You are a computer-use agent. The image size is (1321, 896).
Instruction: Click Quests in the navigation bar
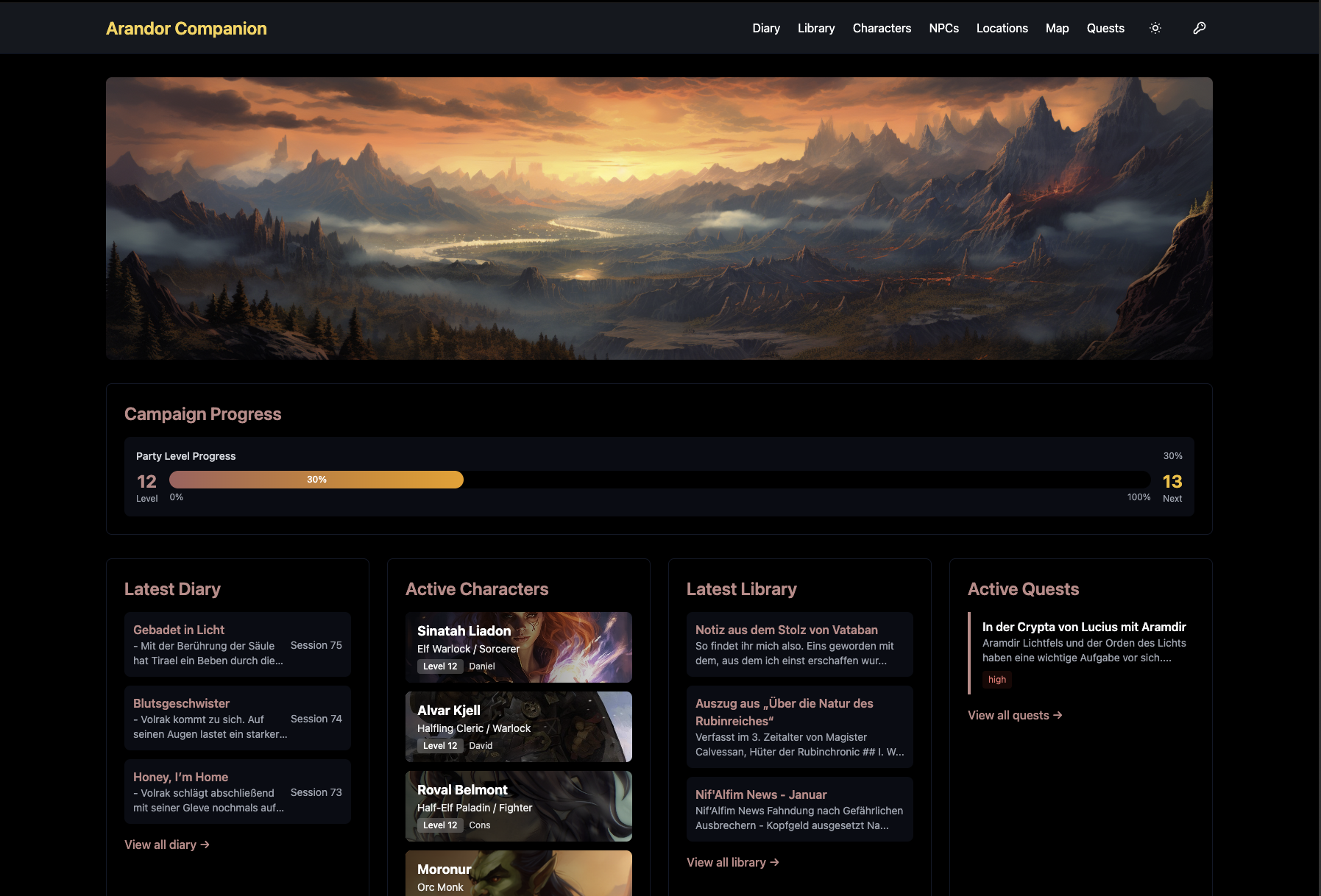(x=1105, y=28)
